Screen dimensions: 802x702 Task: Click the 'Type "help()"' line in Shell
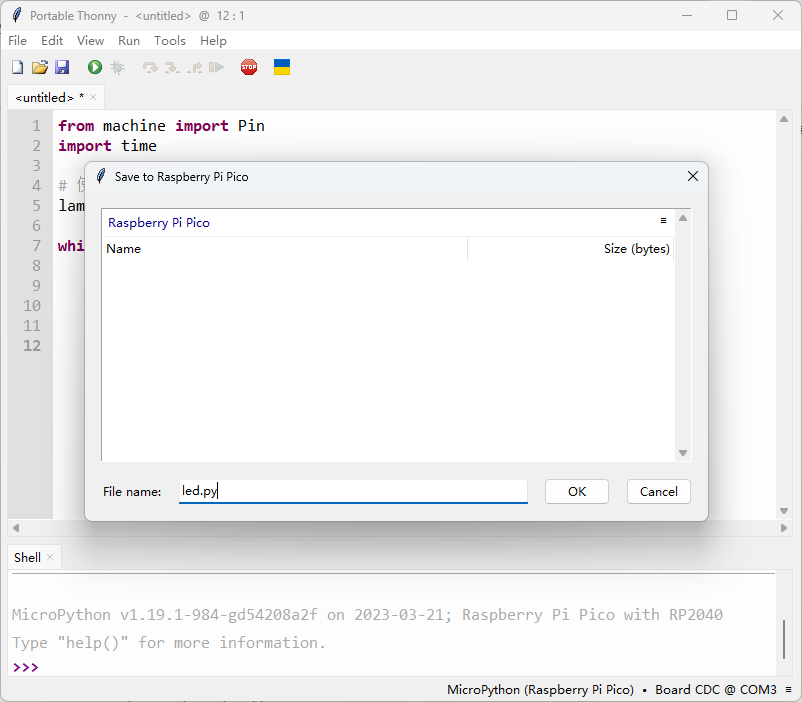(169, 643)
